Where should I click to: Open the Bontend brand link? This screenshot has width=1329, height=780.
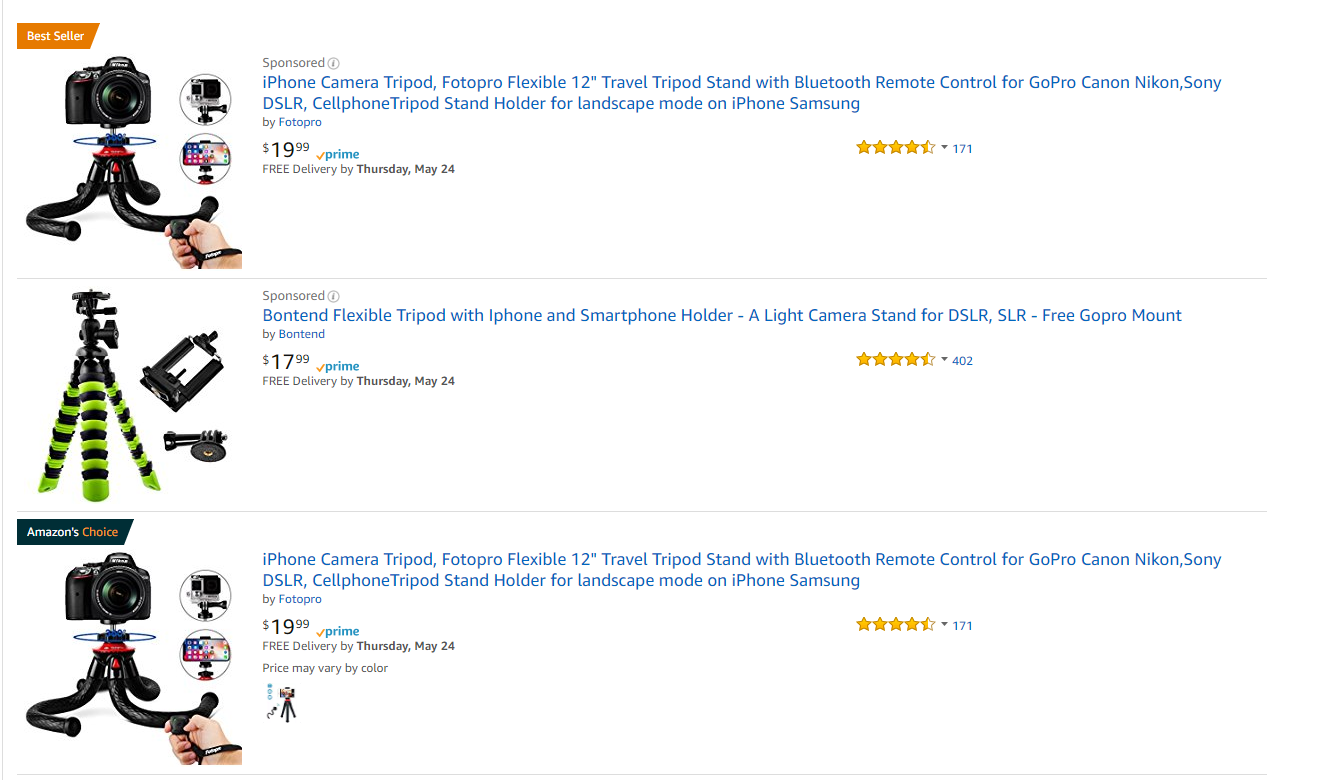[301, 334]
